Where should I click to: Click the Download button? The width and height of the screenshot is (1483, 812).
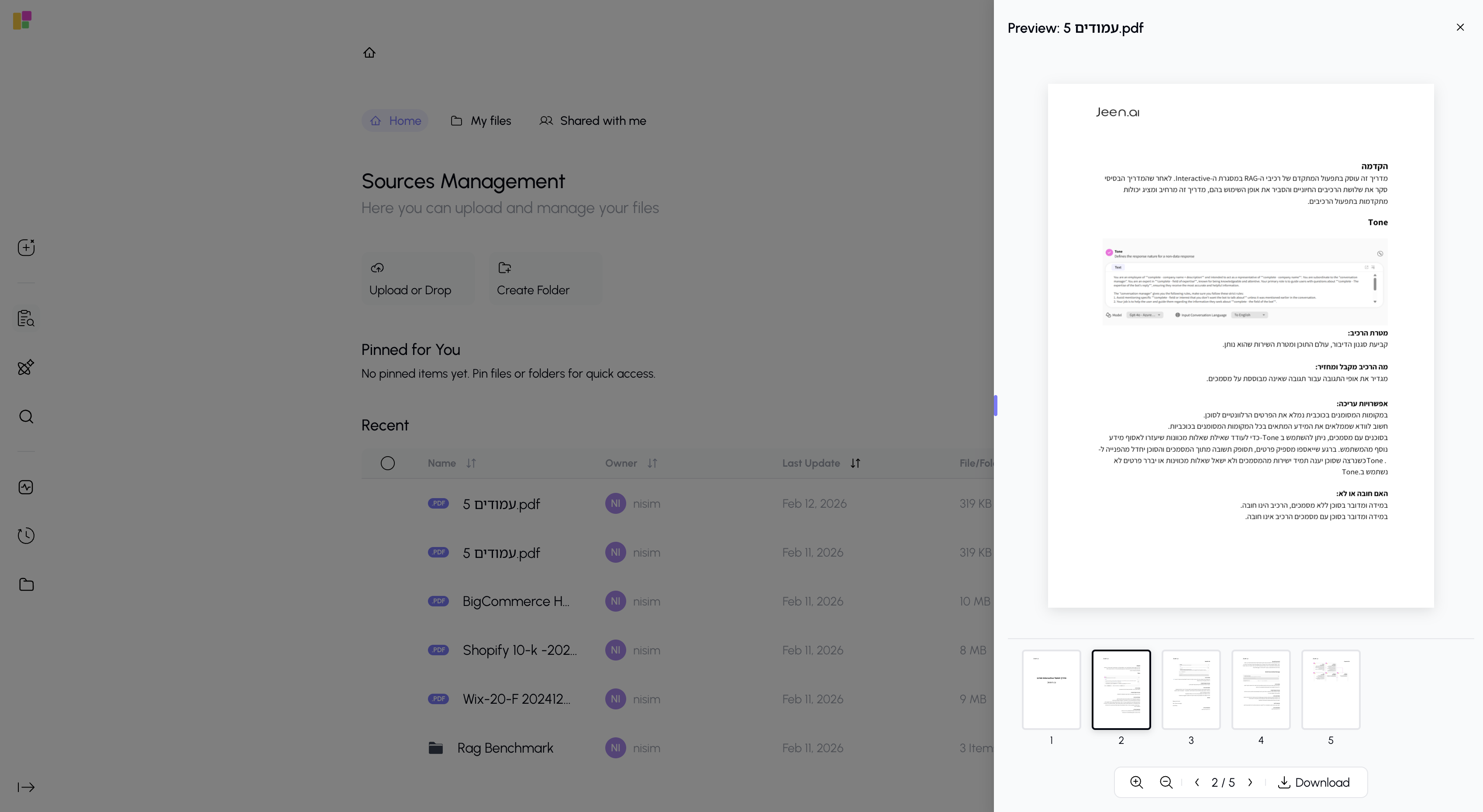click(x=1314, y=782)
